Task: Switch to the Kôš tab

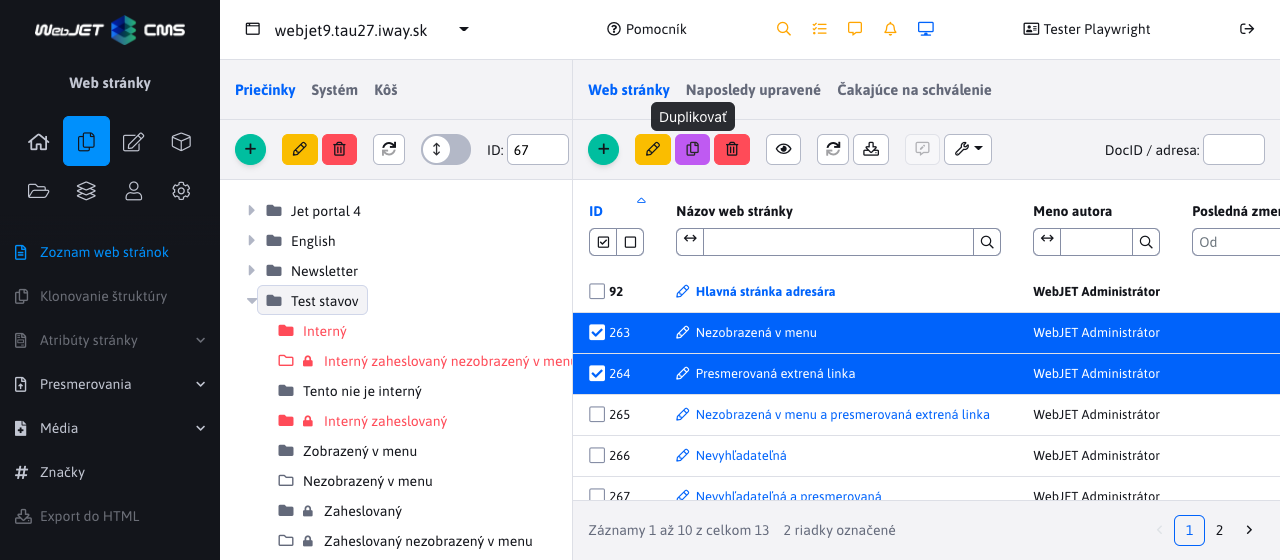Action: [x=385, y=90]
